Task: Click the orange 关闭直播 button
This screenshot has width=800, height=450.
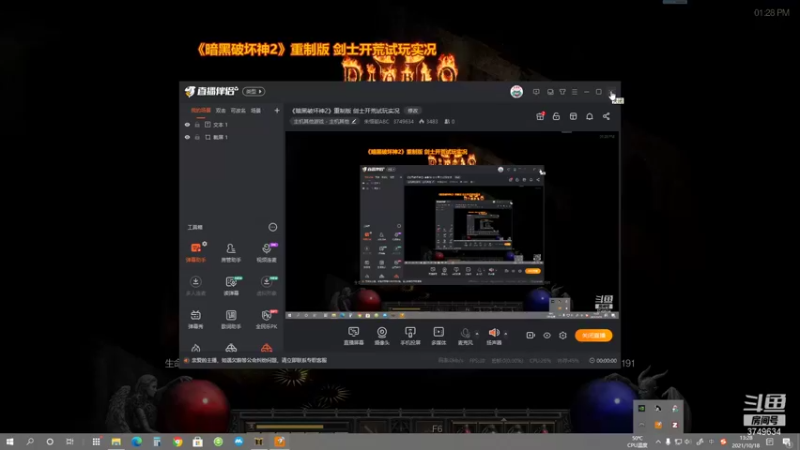Action: click(593, 335)
